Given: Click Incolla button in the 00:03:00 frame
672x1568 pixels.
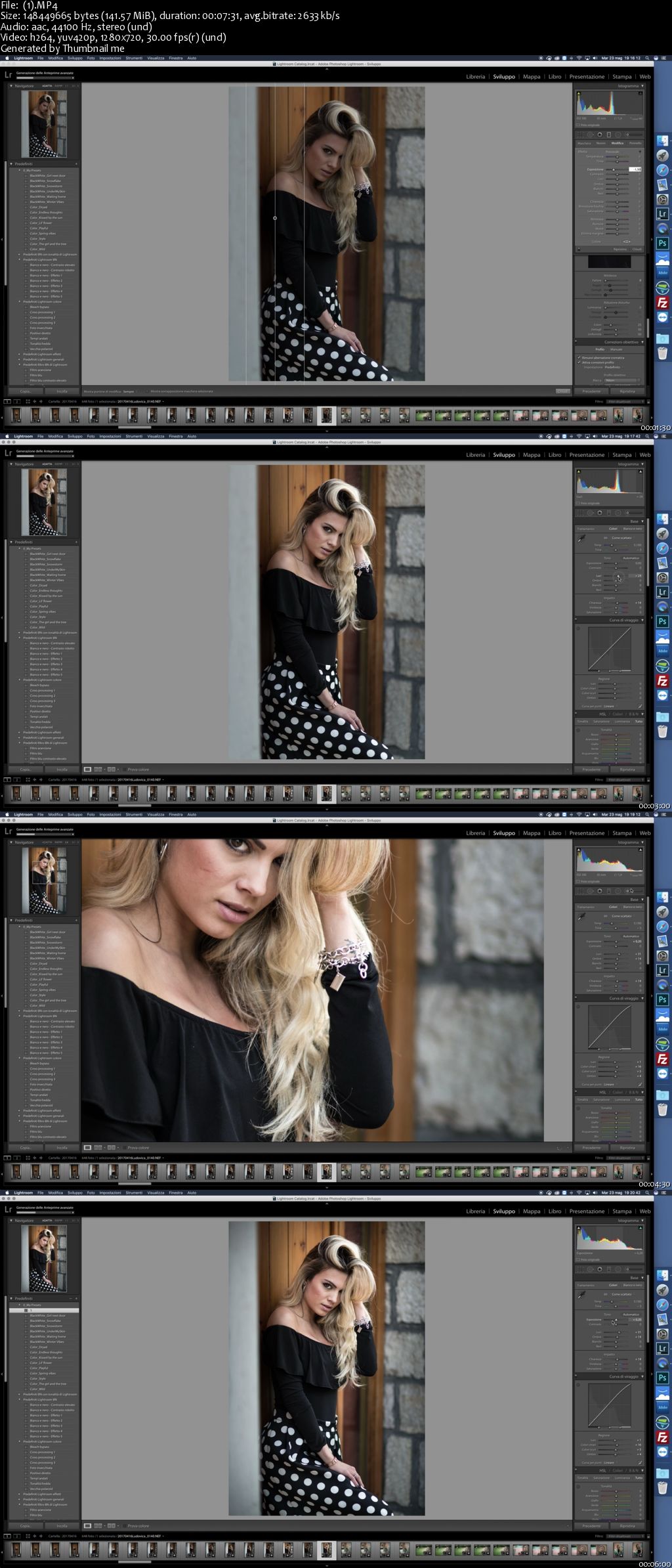Looking at the screenshot, I should pos(62,769).
